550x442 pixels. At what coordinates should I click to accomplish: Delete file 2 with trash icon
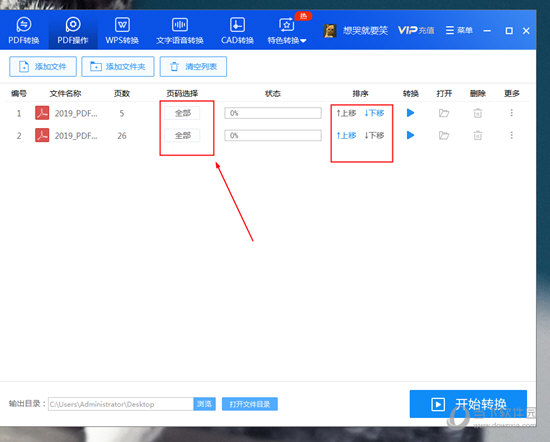478,135
